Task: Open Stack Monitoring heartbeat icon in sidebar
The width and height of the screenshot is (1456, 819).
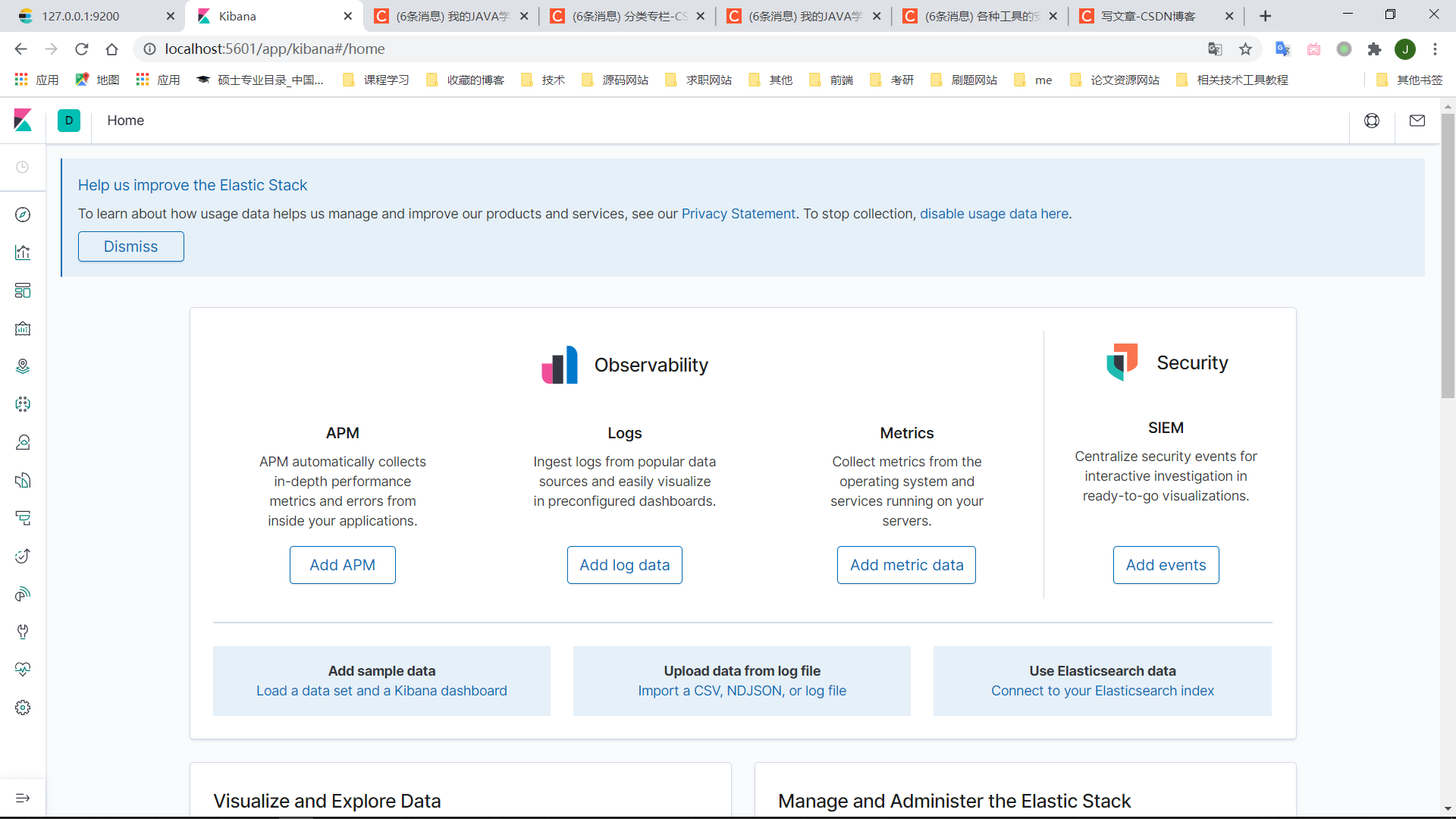Action: click(23, 670)
